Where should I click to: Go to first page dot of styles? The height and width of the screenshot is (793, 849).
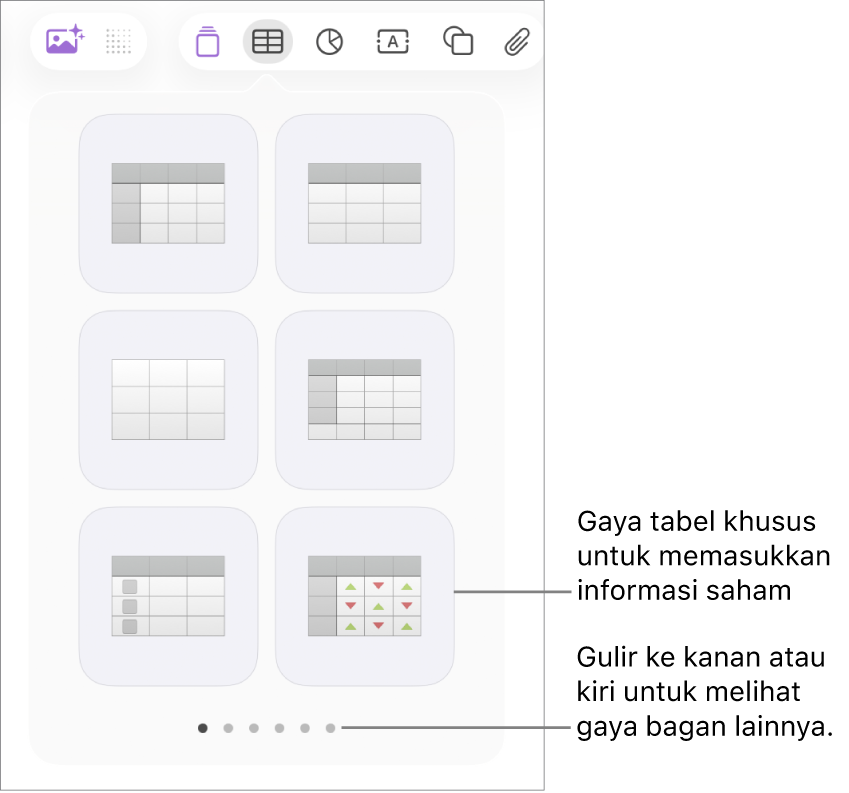point(203,728)
